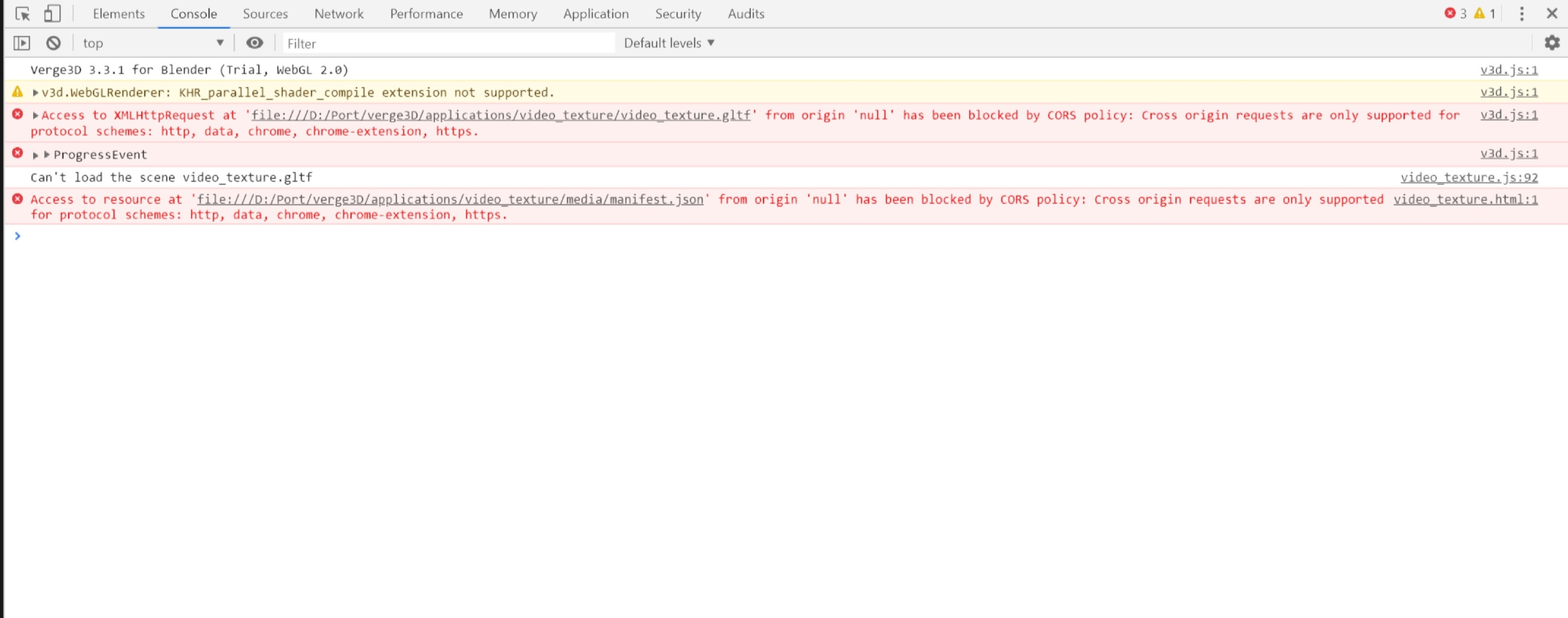Open v3d.js:1 link on Verge3D version row
1568x618 pixels.
(x=1509, y=70)
